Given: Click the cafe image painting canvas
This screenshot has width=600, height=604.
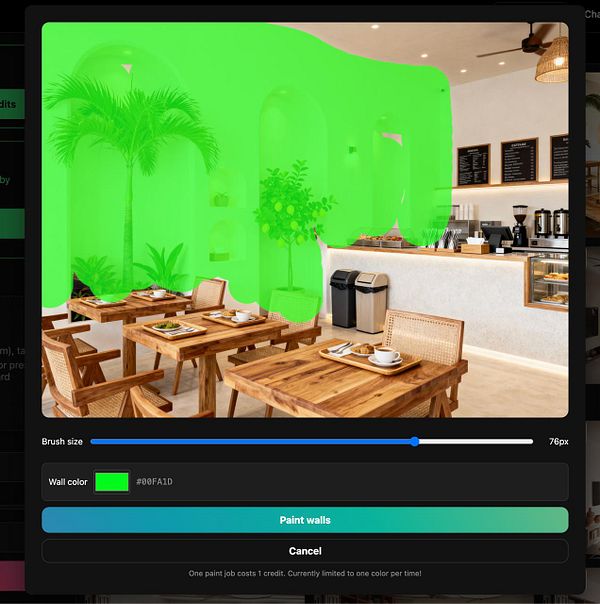Looking at the screenshot, I should coord(305,220).
